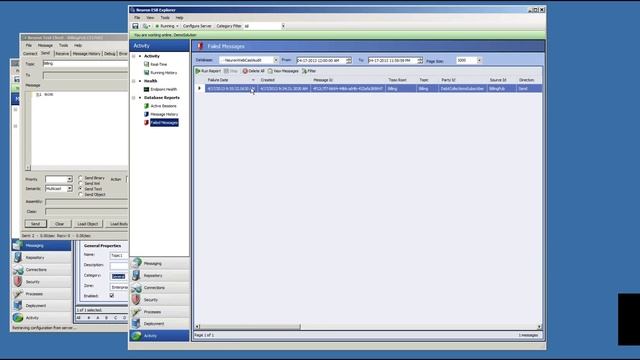Viewport: 640px width, 360px height.
Task: Collapse the Health tree group
Action: [x=133, y=81]
